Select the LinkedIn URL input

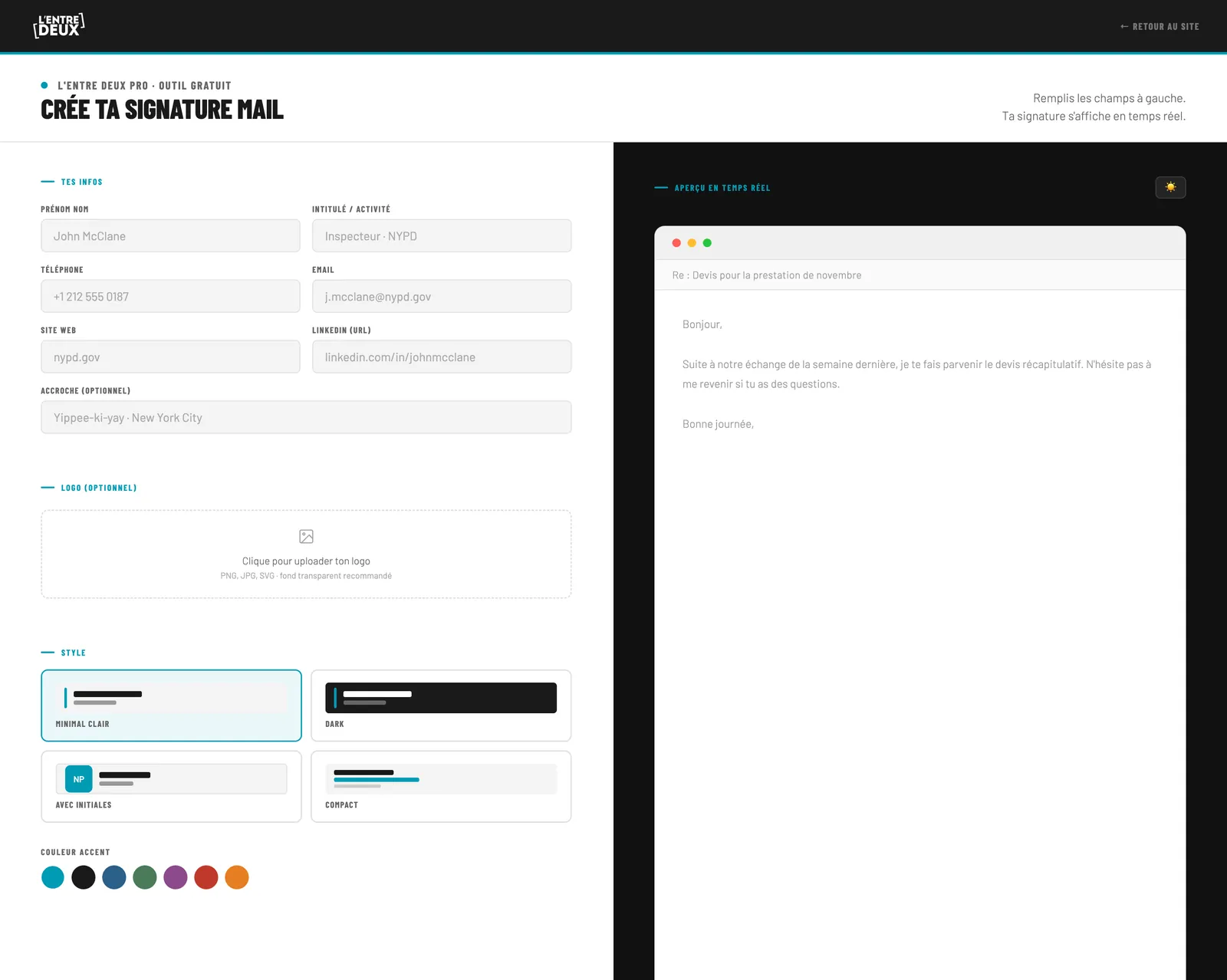pos(442,357)
